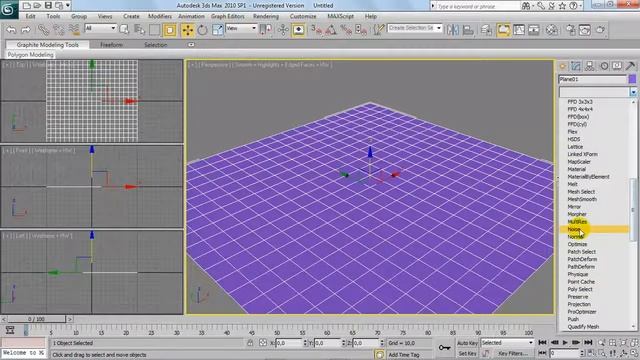Screen dimensions: 640x360
Task: Open the Key Filters dialog button
Action: click(512, 353)
